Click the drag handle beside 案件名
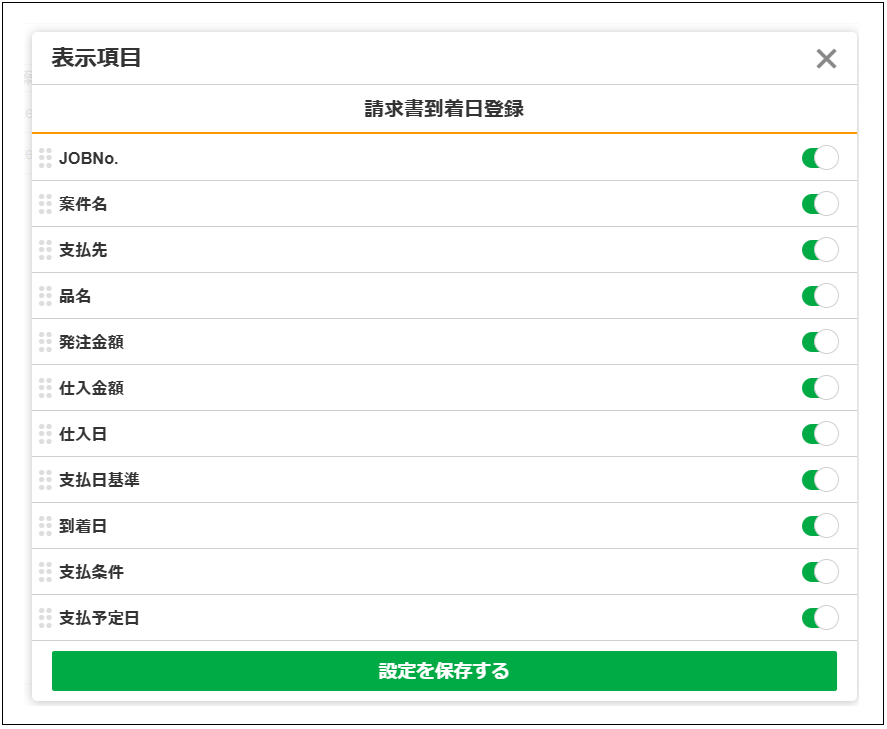 click(x=45, y=204)
